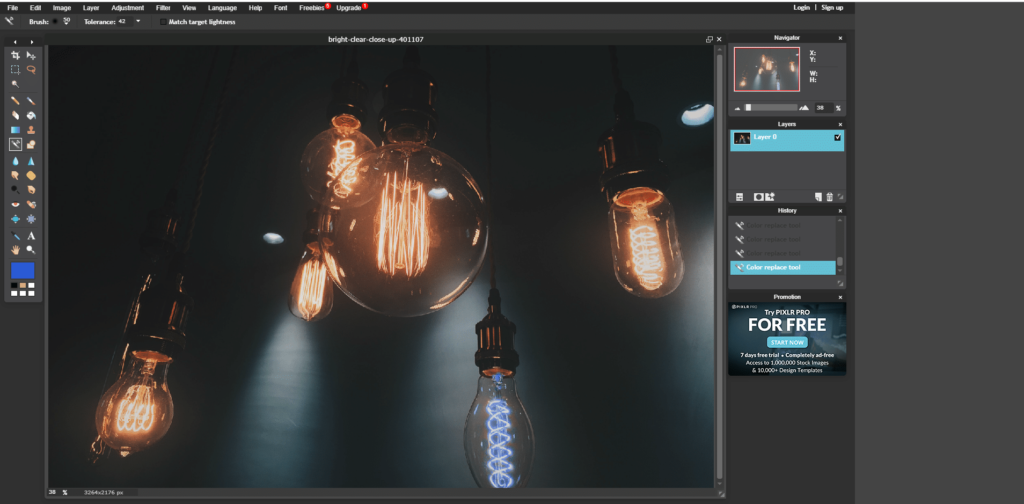Image resolution: width=1024 pixels, height=504 pixels.
Task: Select the Sharpen tool
Action: (31, 161)
